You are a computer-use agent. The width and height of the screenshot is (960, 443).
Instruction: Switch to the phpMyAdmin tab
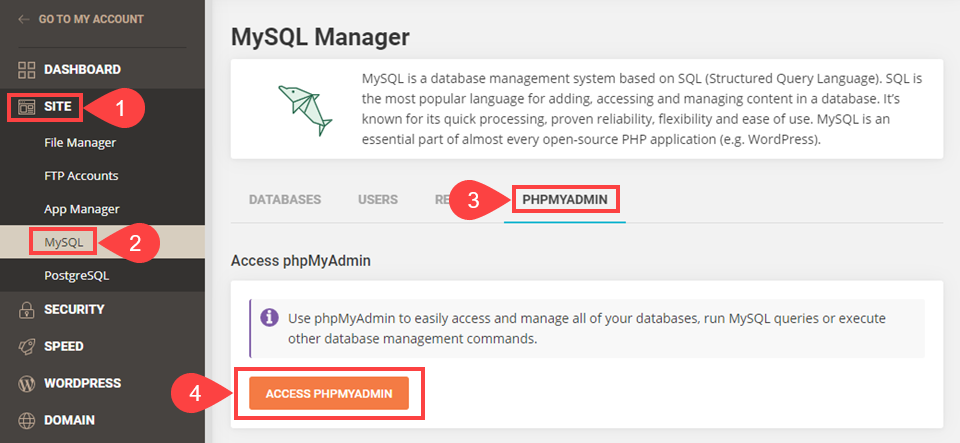565,199
